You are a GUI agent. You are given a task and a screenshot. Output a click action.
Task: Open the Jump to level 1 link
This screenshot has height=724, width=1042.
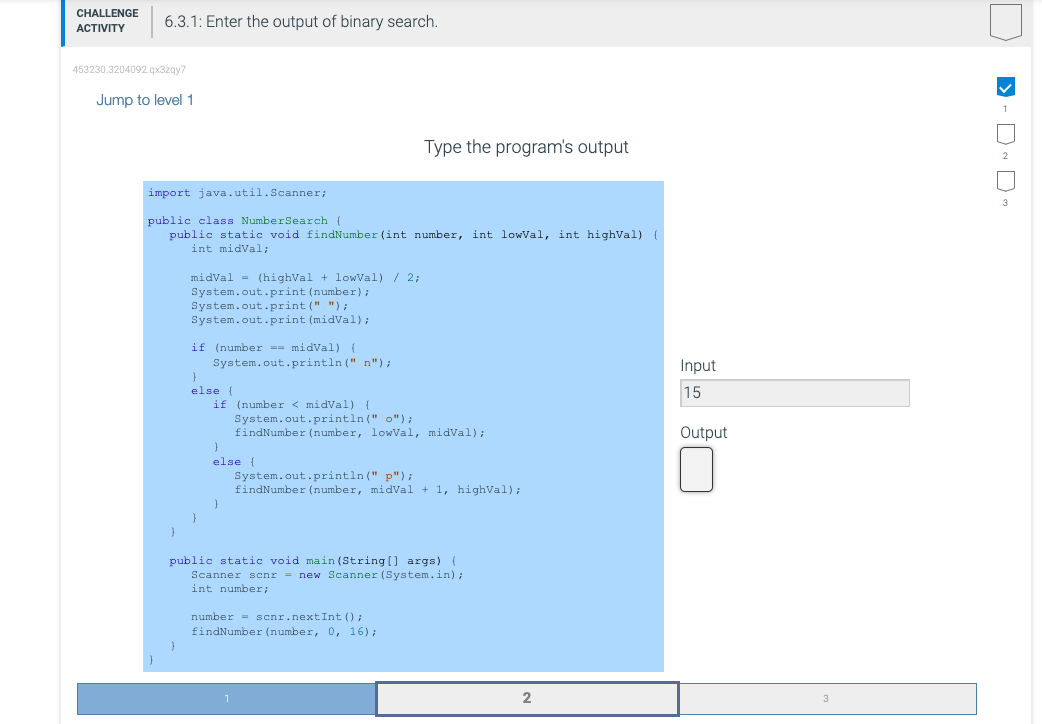pos(144,100)
